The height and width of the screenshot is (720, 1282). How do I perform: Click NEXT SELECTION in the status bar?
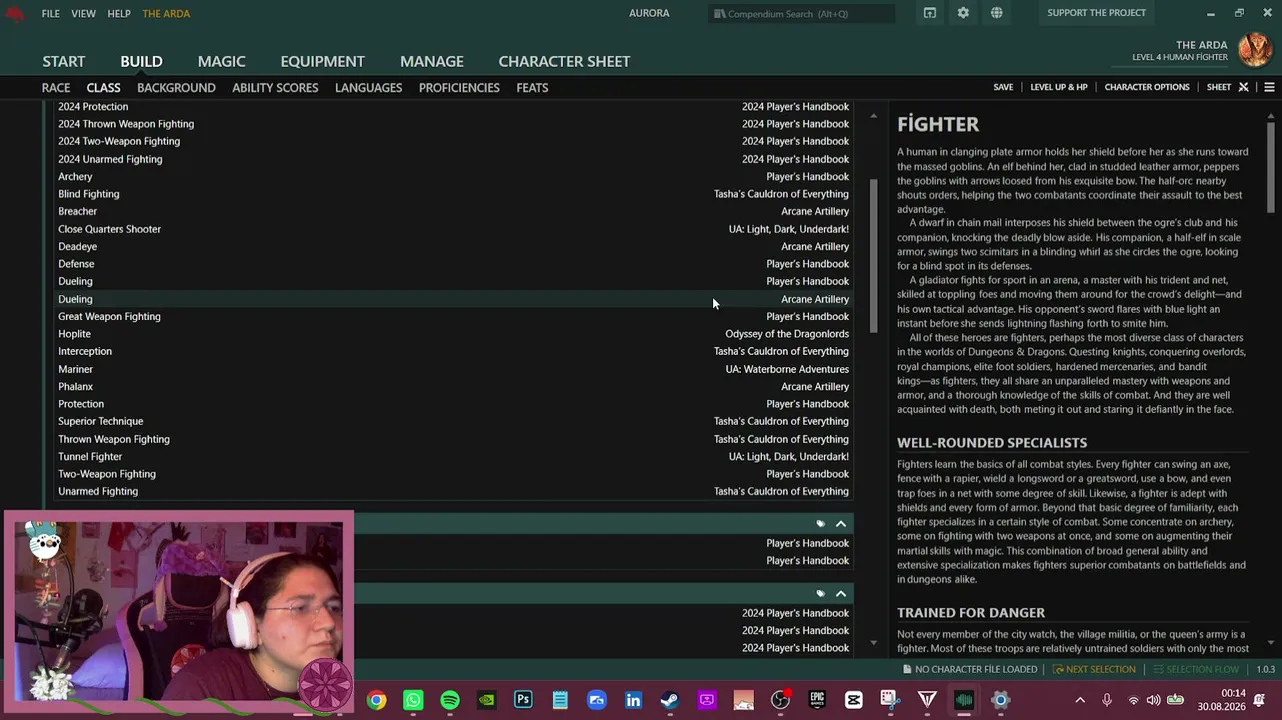pyautogui.click(x=1093, y=669)
